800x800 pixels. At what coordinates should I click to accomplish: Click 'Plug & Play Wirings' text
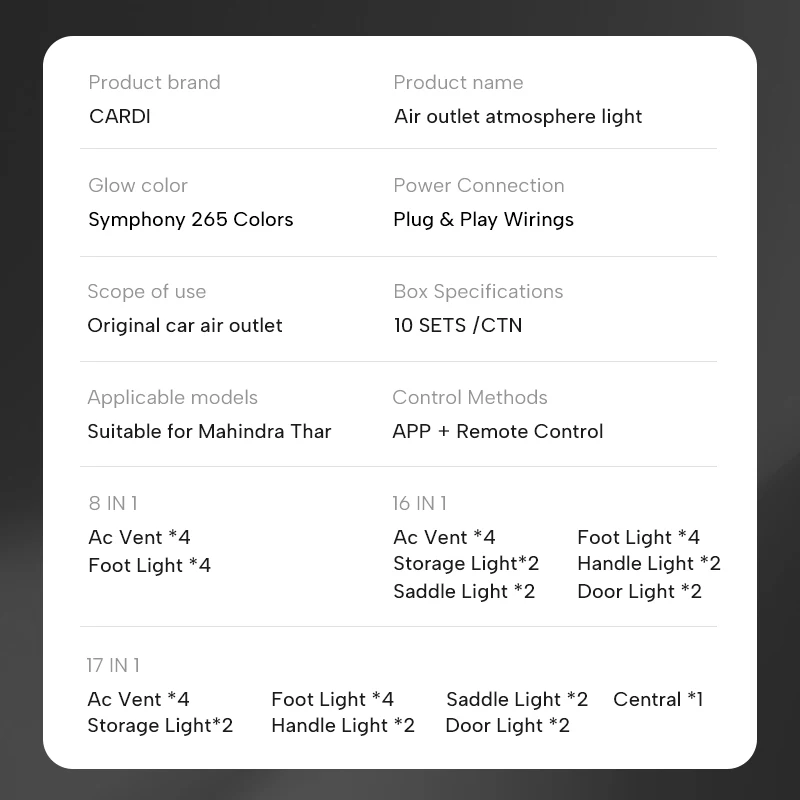click(x=483, y=219)
